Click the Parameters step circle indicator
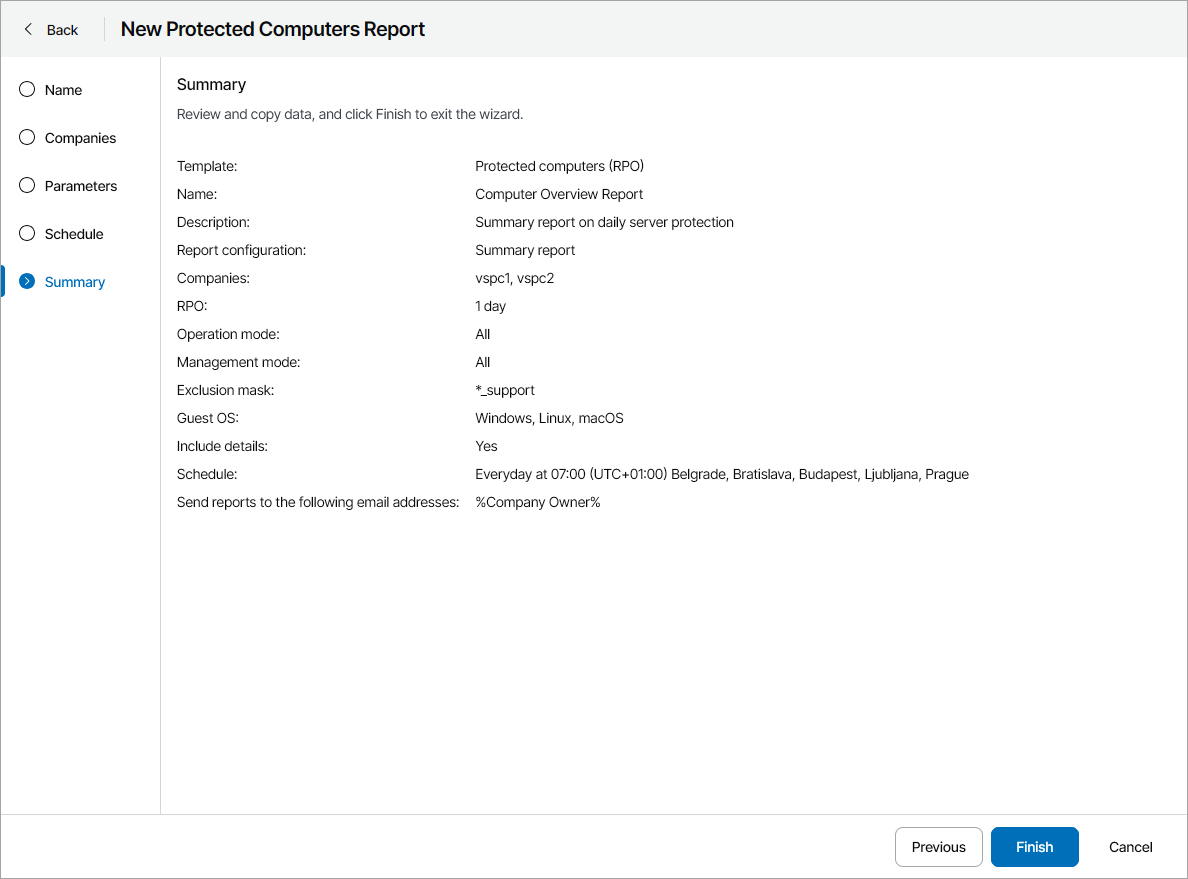 [x=27, y=185]
